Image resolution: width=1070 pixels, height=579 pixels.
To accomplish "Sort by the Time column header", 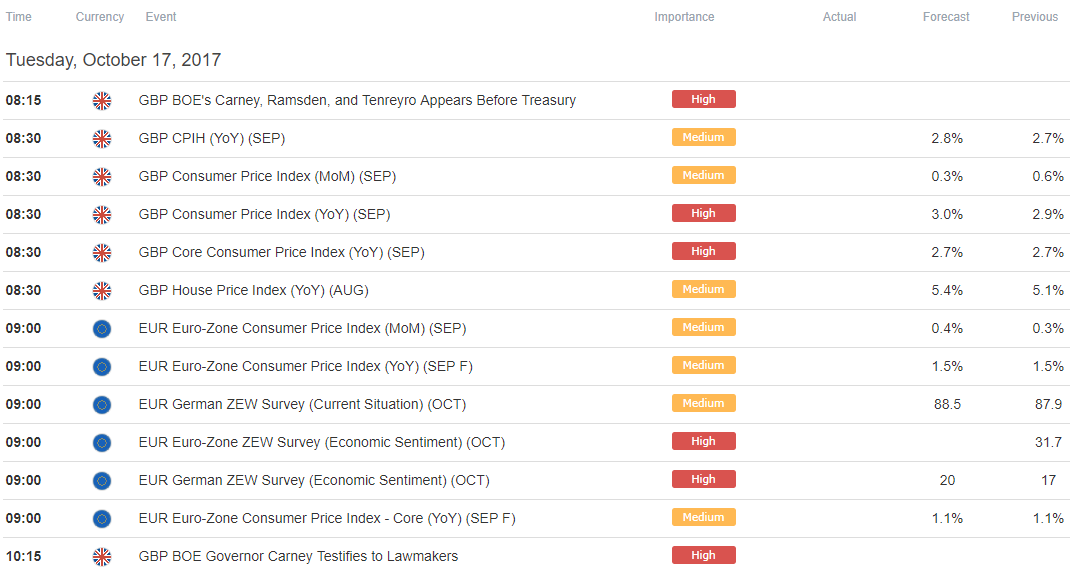I will coord(18,17).
